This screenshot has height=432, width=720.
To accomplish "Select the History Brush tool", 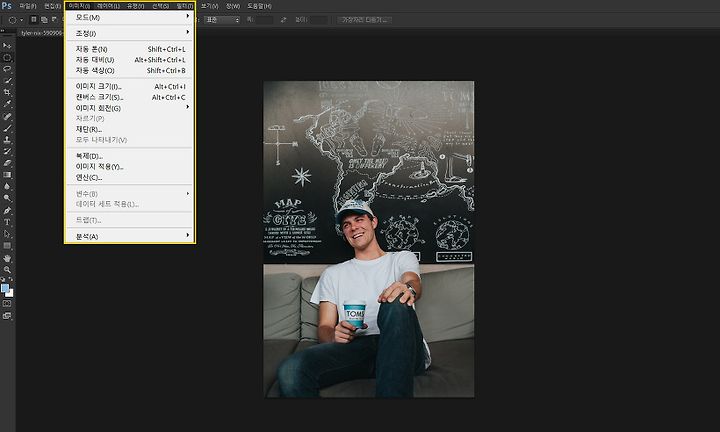I will 7,151.
